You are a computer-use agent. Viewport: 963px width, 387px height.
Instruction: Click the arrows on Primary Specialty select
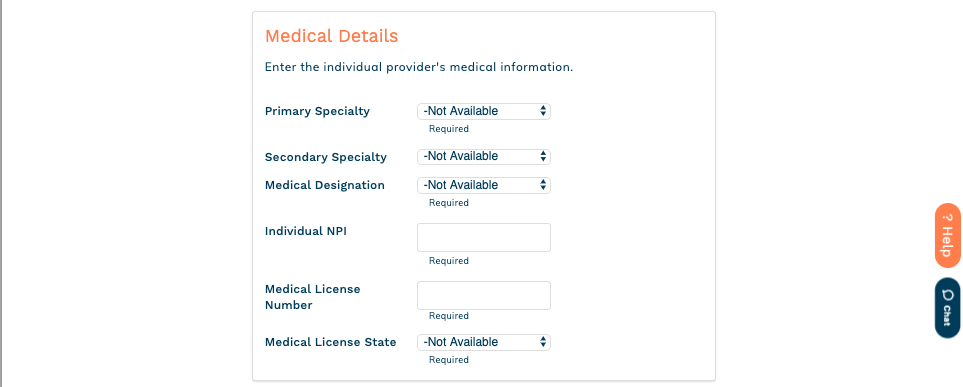click(x=543, y=111)
